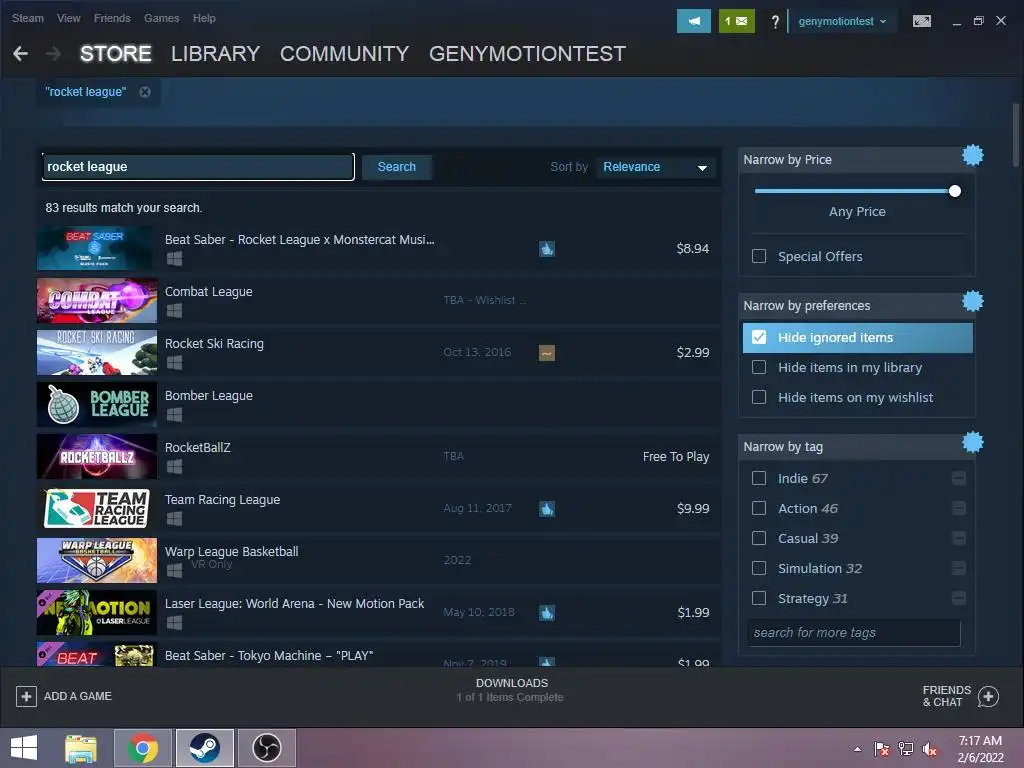This screenshot has width=1024, height=768.
Task: Exclude the Action tag with minus icon
Action: [959, 509]
